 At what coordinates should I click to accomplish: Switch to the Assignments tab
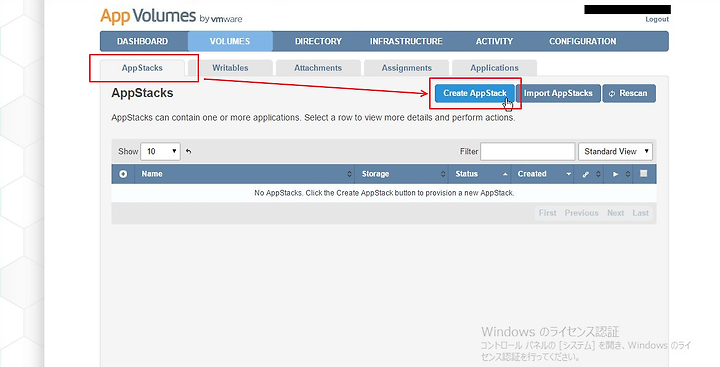coord(406,68)
